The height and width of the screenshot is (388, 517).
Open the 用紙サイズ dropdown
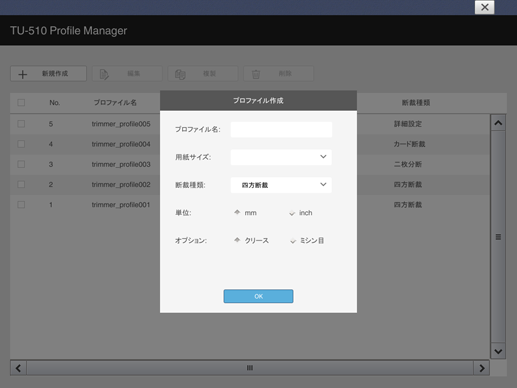(281, 157)
